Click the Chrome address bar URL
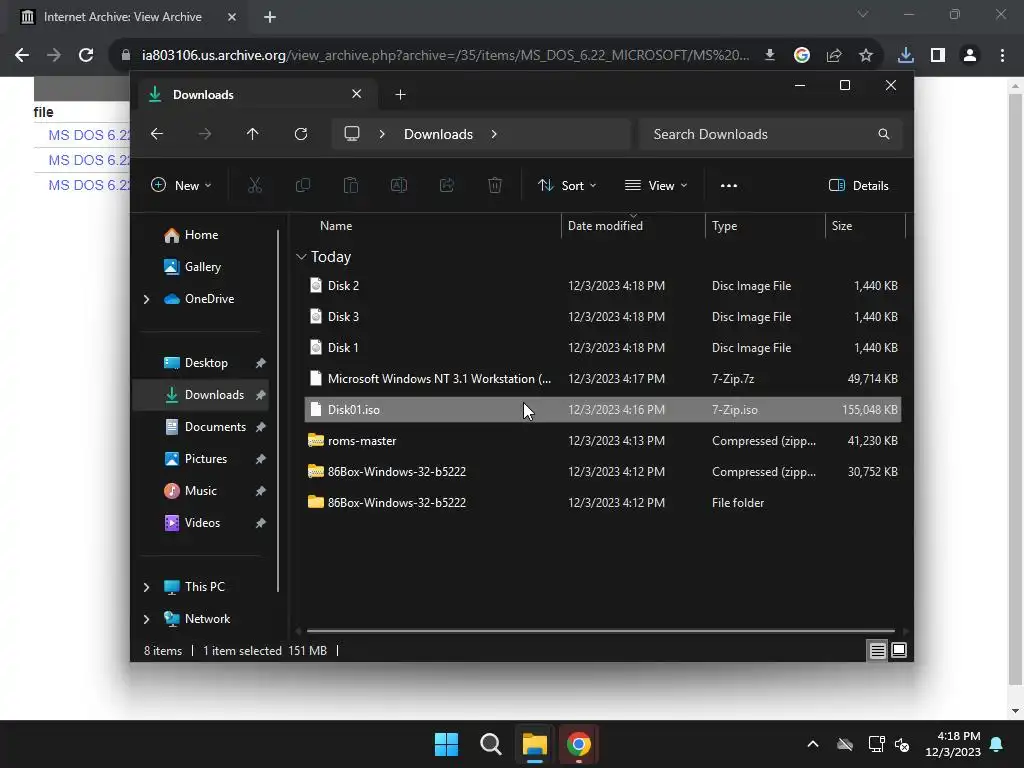Viewport: 1024px width, 768px height. 445,55
